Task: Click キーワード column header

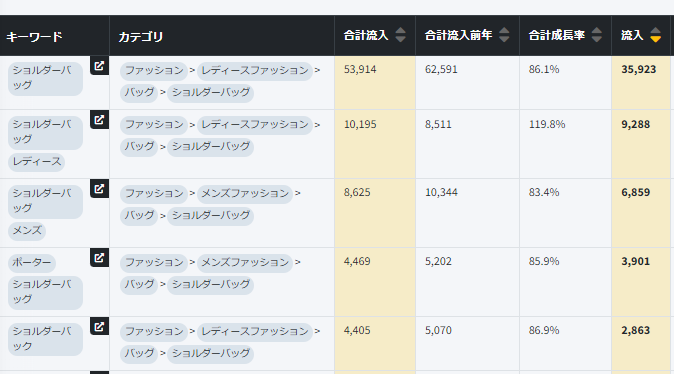Action: tap(34, 37)
